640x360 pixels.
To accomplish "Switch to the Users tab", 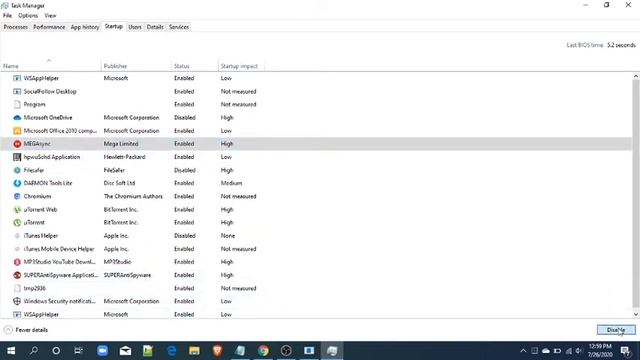I will tap(135, 27).
